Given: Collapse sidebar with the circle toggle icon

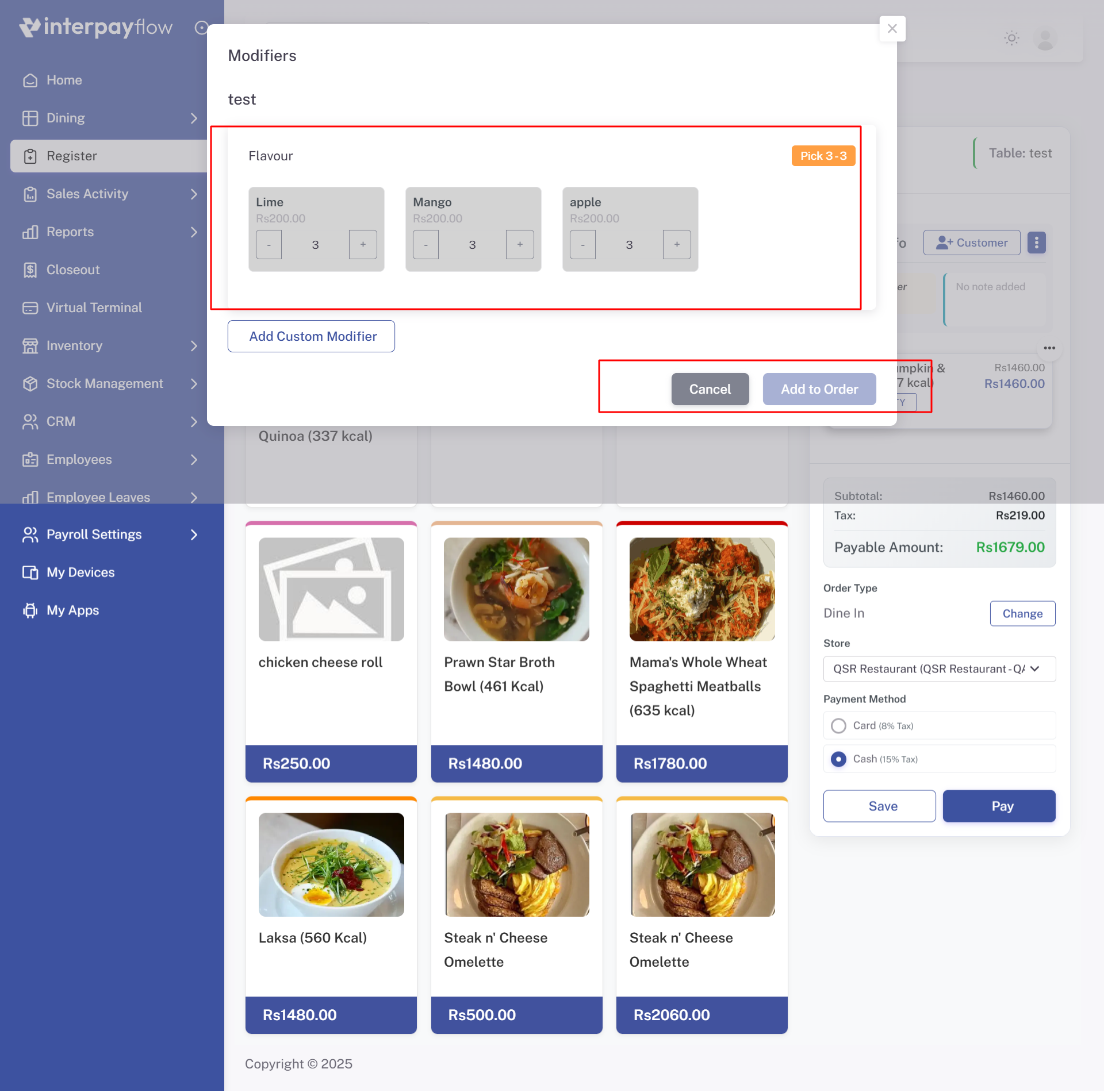Looking at the screenshot, I should point(201,28).
